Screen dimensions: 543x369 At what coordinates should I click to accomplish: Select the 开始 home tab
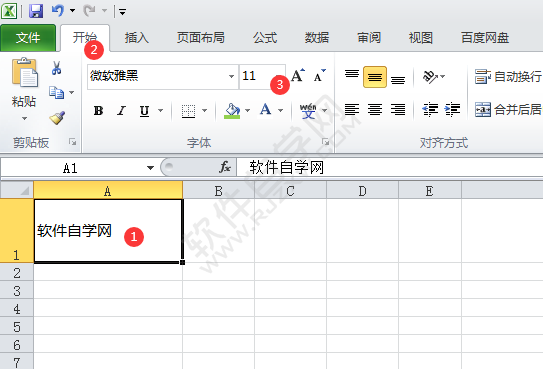tap(85, 37)
